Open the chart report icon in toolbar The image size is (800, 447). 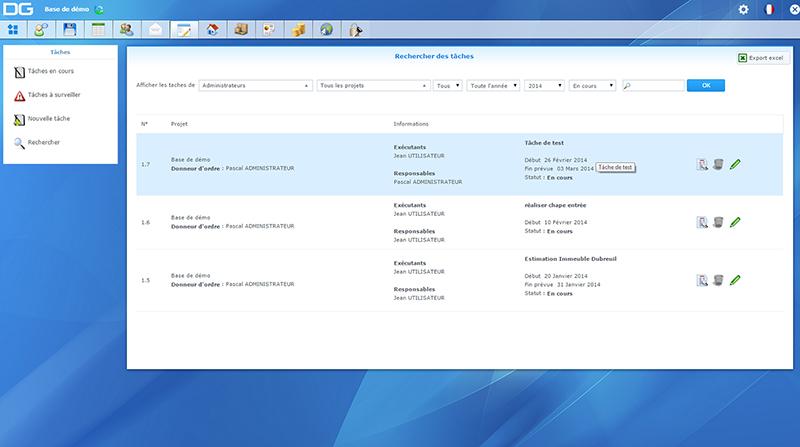(269, 30)
